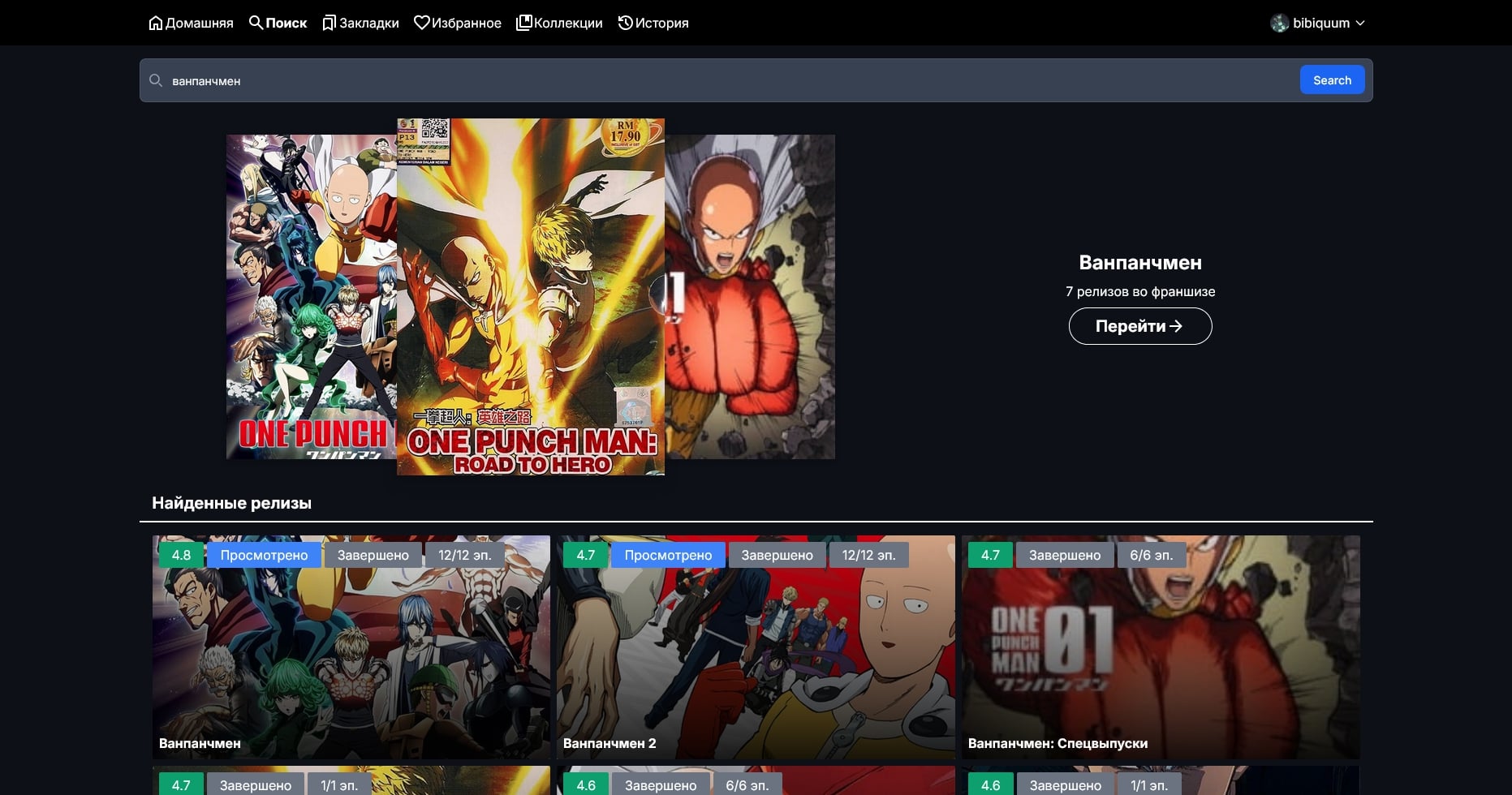Open the Road to Hero poster
This screenshot has height=795, width=1512.
click(531, 297)
